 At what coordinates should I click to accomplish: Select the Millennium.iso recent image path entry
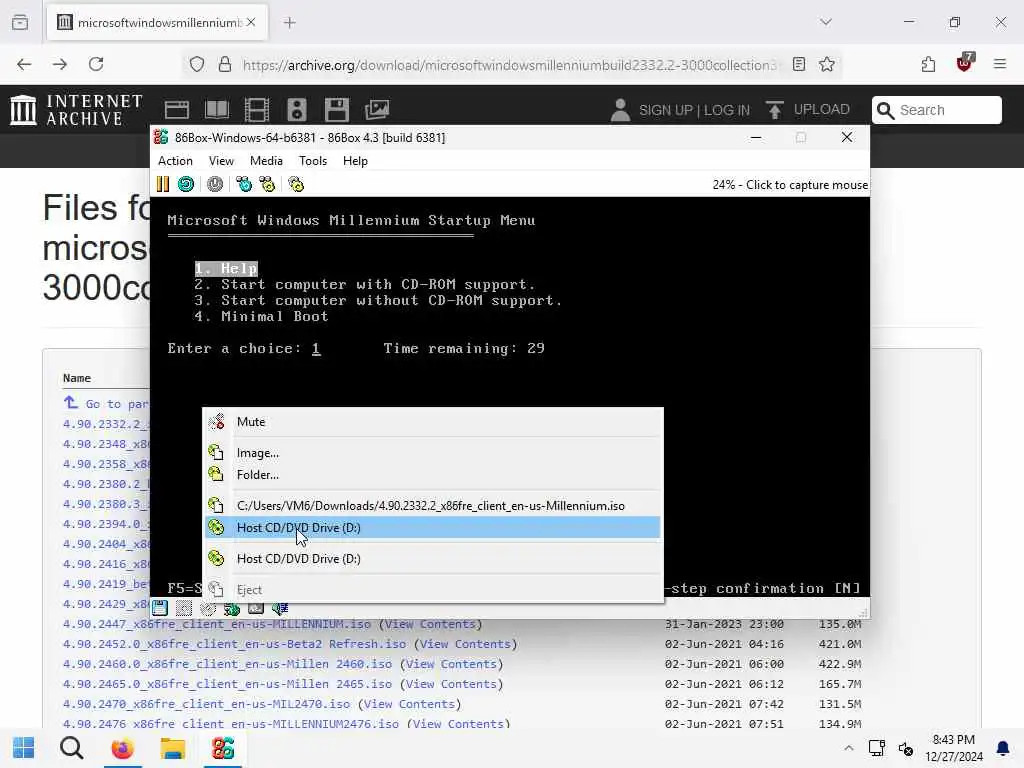[x=433, y=505]
